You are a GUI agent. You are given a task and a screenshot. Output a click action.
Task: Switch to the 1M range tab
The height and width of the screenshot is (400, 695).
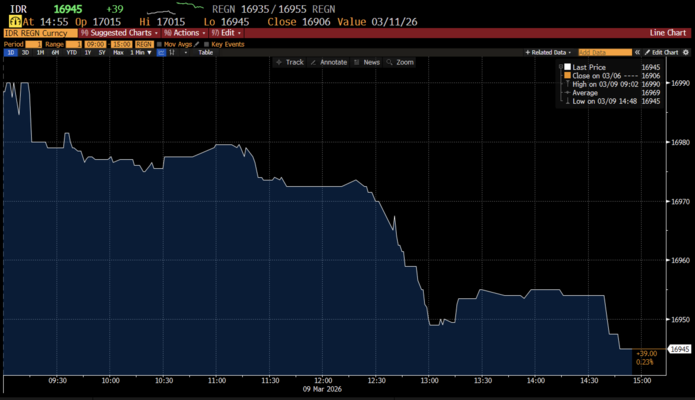[x=39, y=52]
